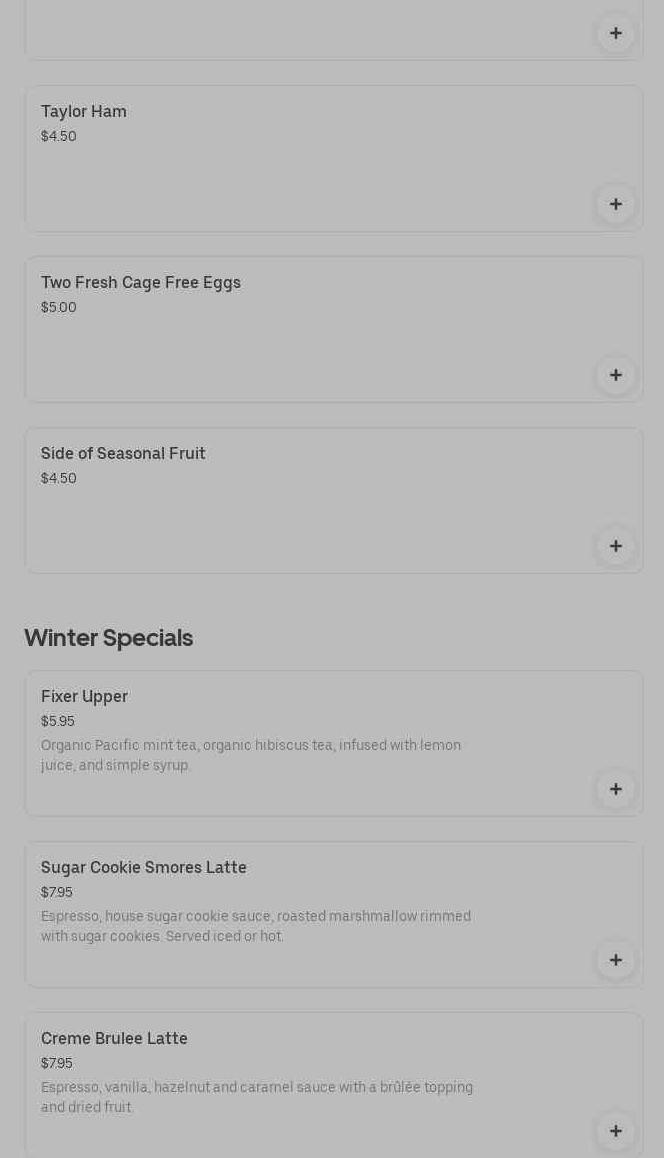Open the Creme Brulee Latte title
664x1158 pixels.
(114, 1038)
